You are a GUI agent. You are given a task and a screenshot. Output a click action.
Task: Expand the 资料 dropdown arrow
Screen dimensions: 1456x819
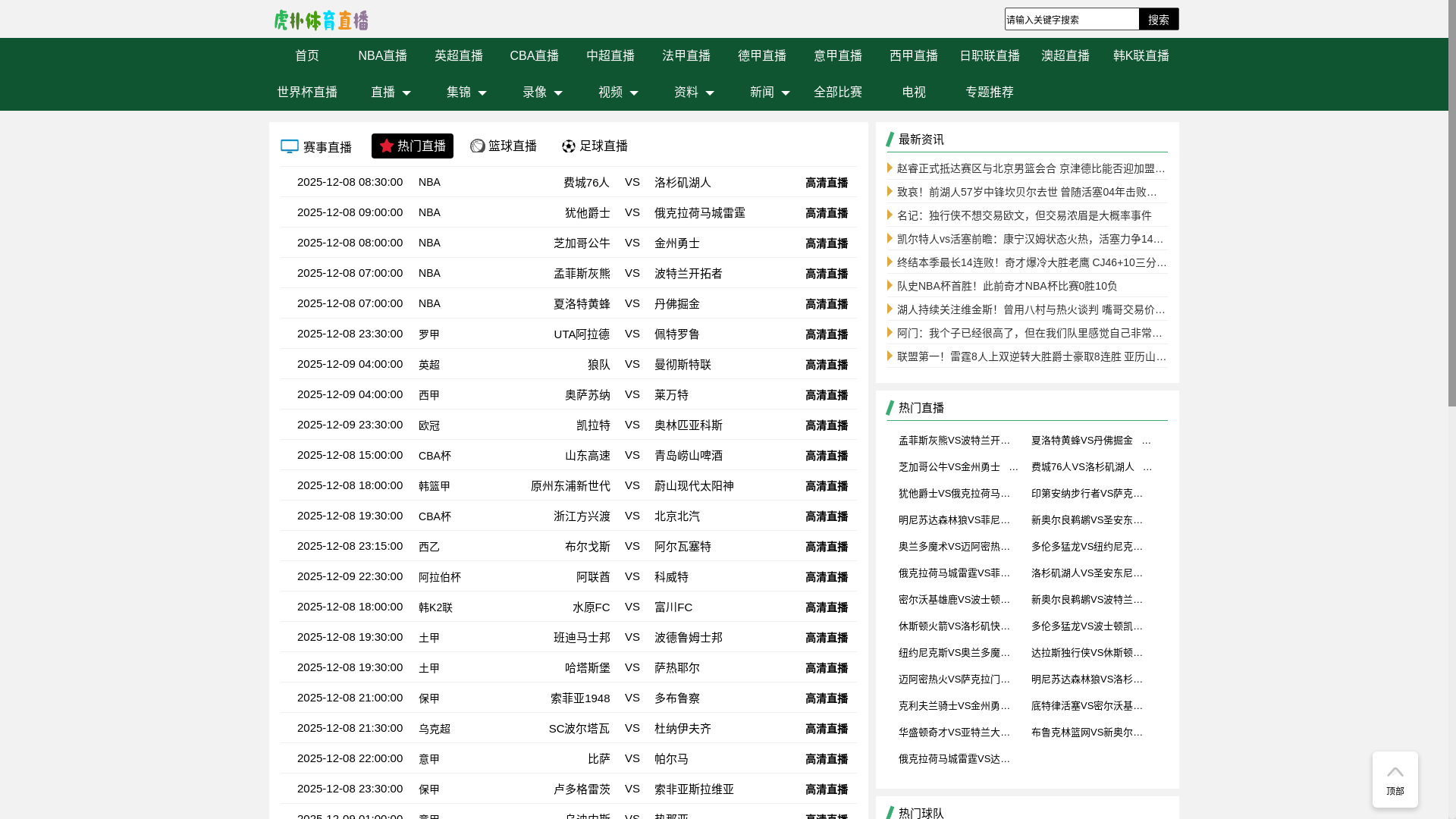[x=708, y=93]
